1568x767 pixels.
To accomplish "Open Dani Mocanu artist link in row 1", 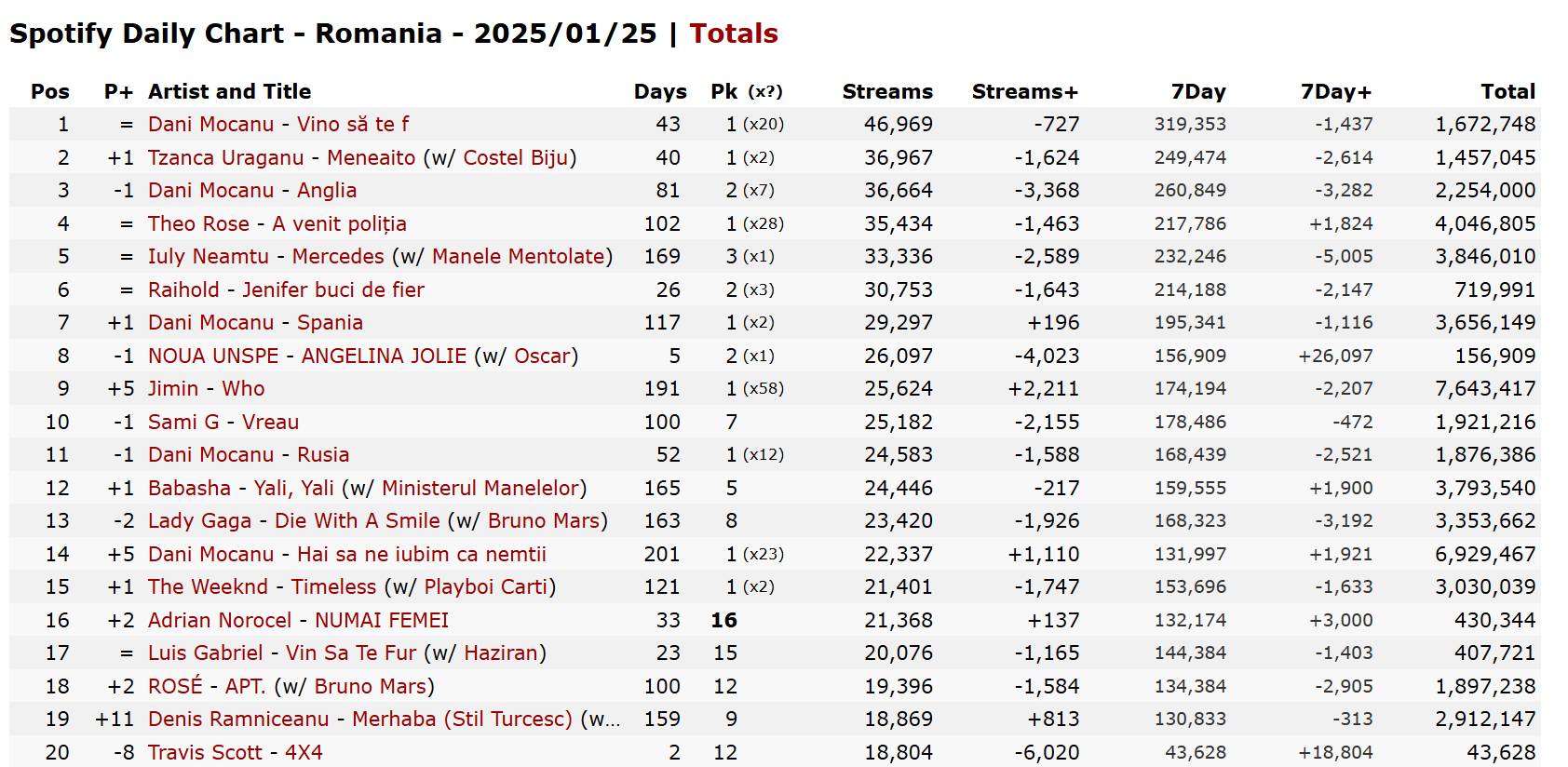I will pos(210,124).
